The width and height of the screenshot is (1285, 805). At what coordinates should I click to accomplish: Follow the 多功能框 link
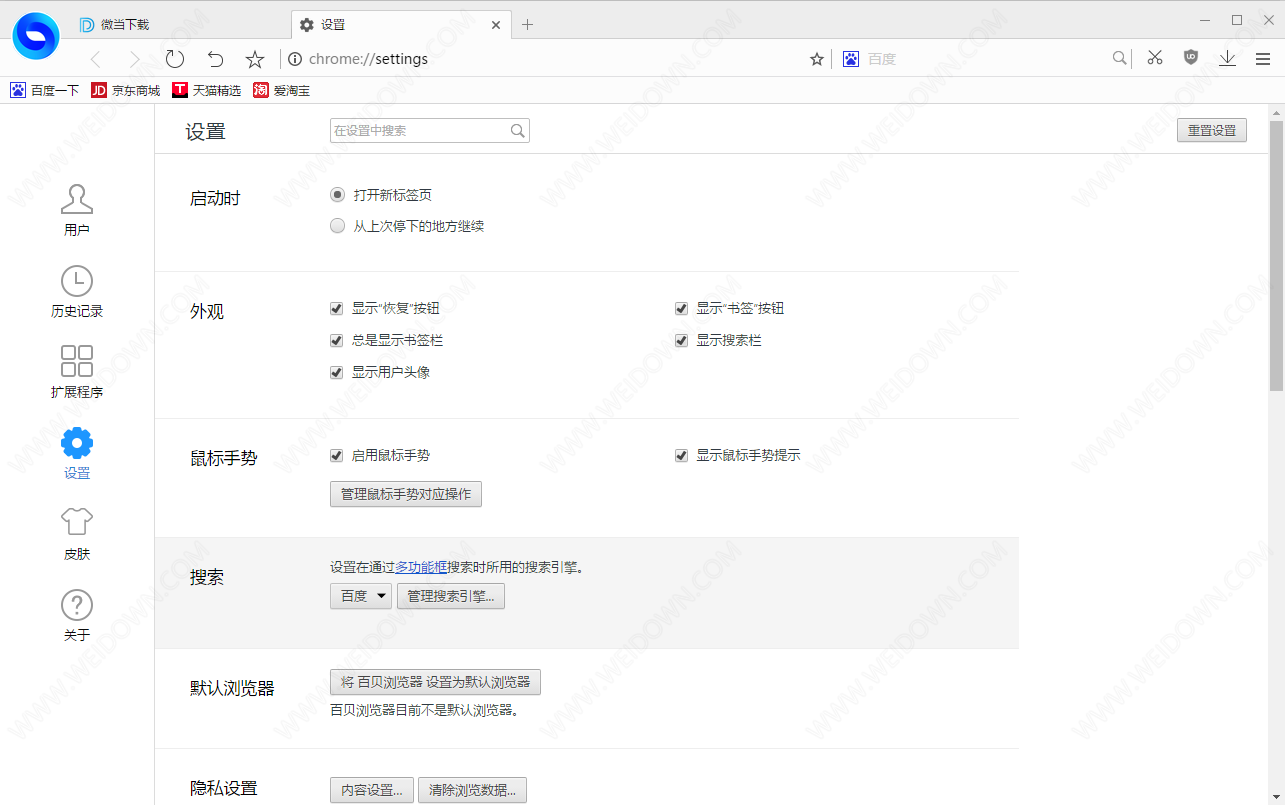(x=421, y=567)
